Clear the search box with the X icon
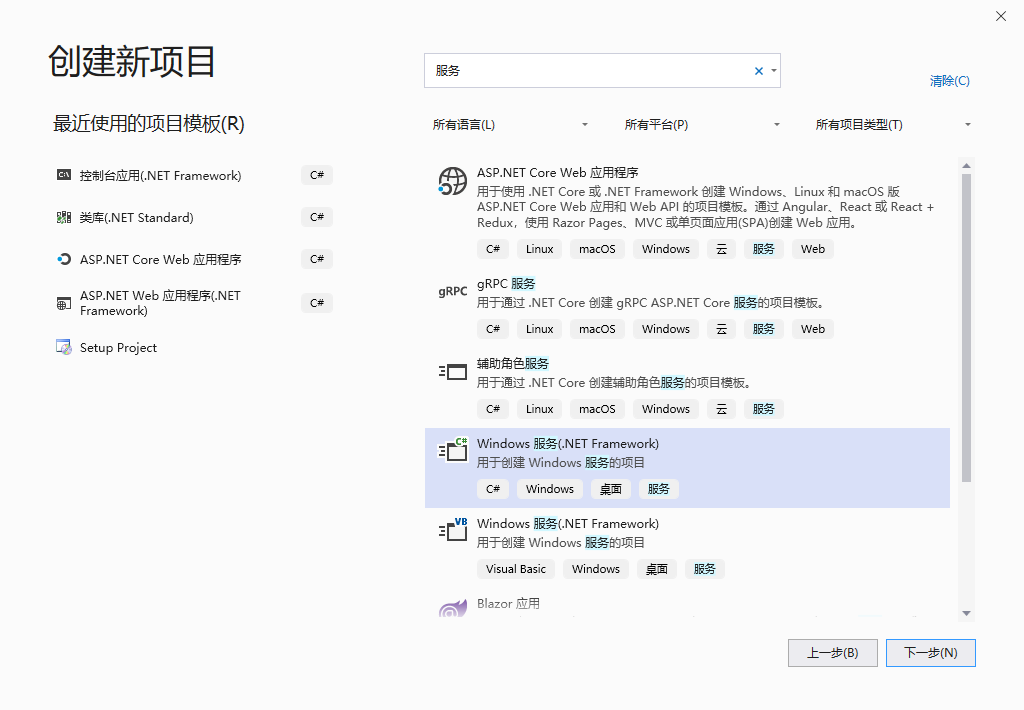 (x=759, y=71)
